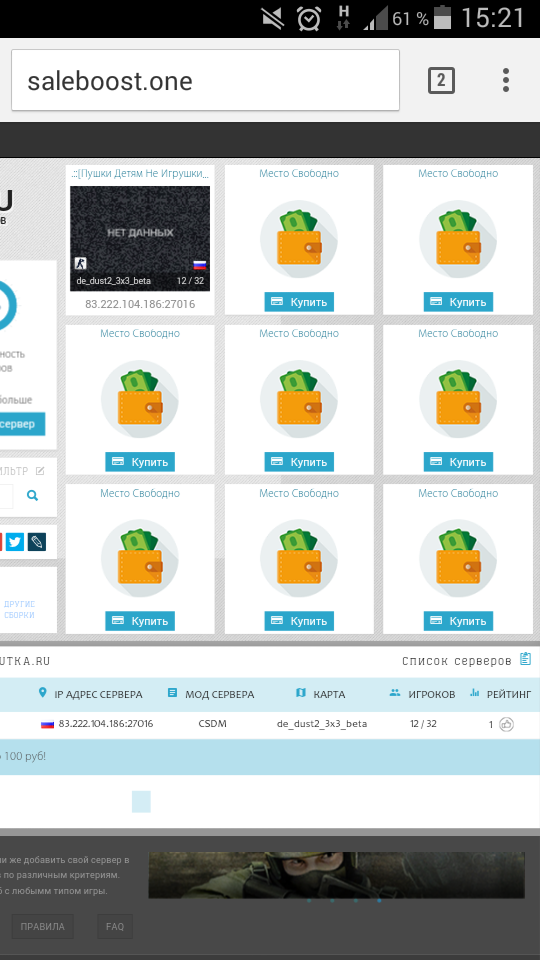Click the magnifier search icon in filter
This screenshot has height=960, width=540.
tap(32, 496)
